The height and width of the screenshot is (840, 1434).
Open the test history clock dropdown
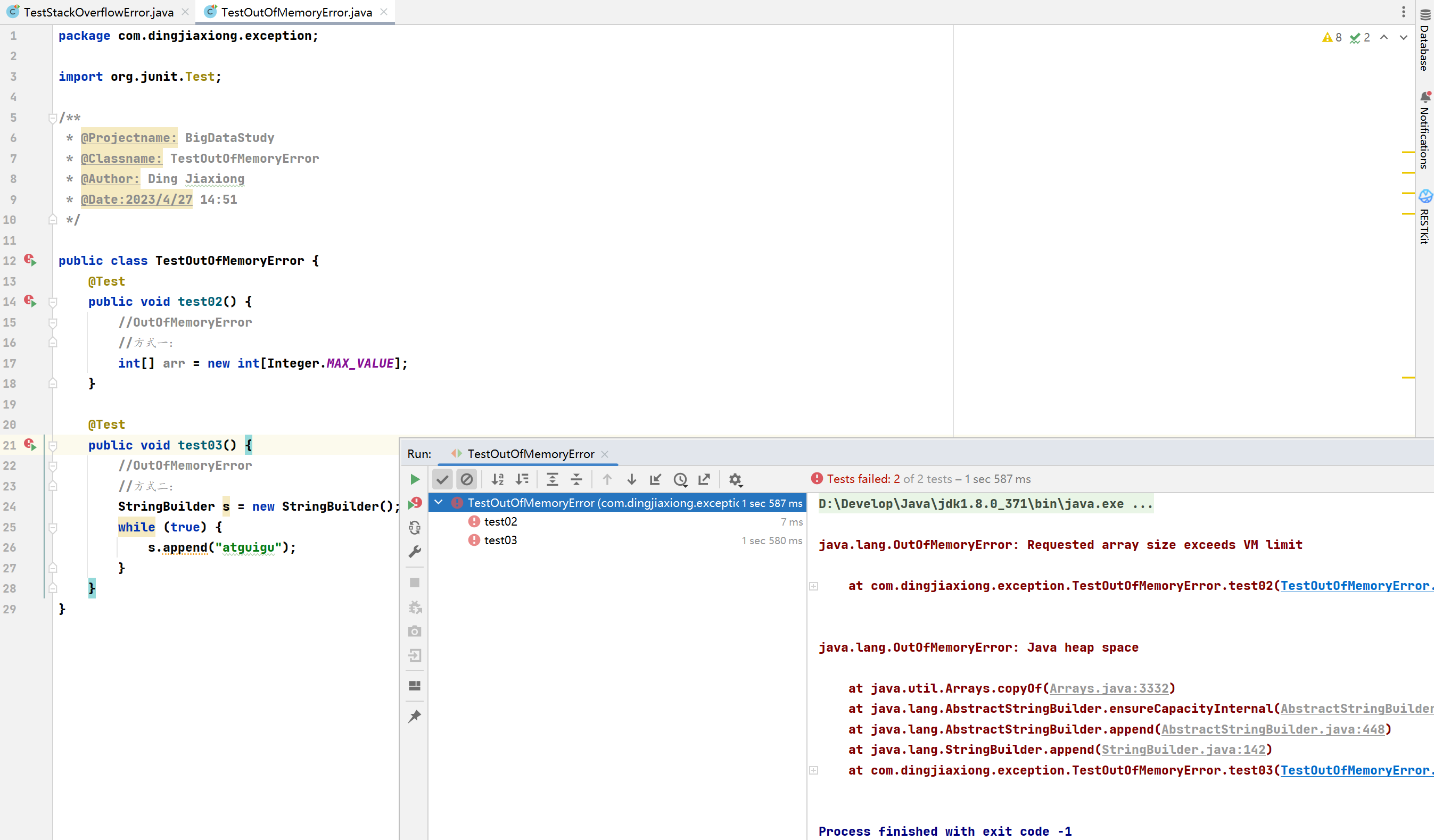(x=681, y=479)
